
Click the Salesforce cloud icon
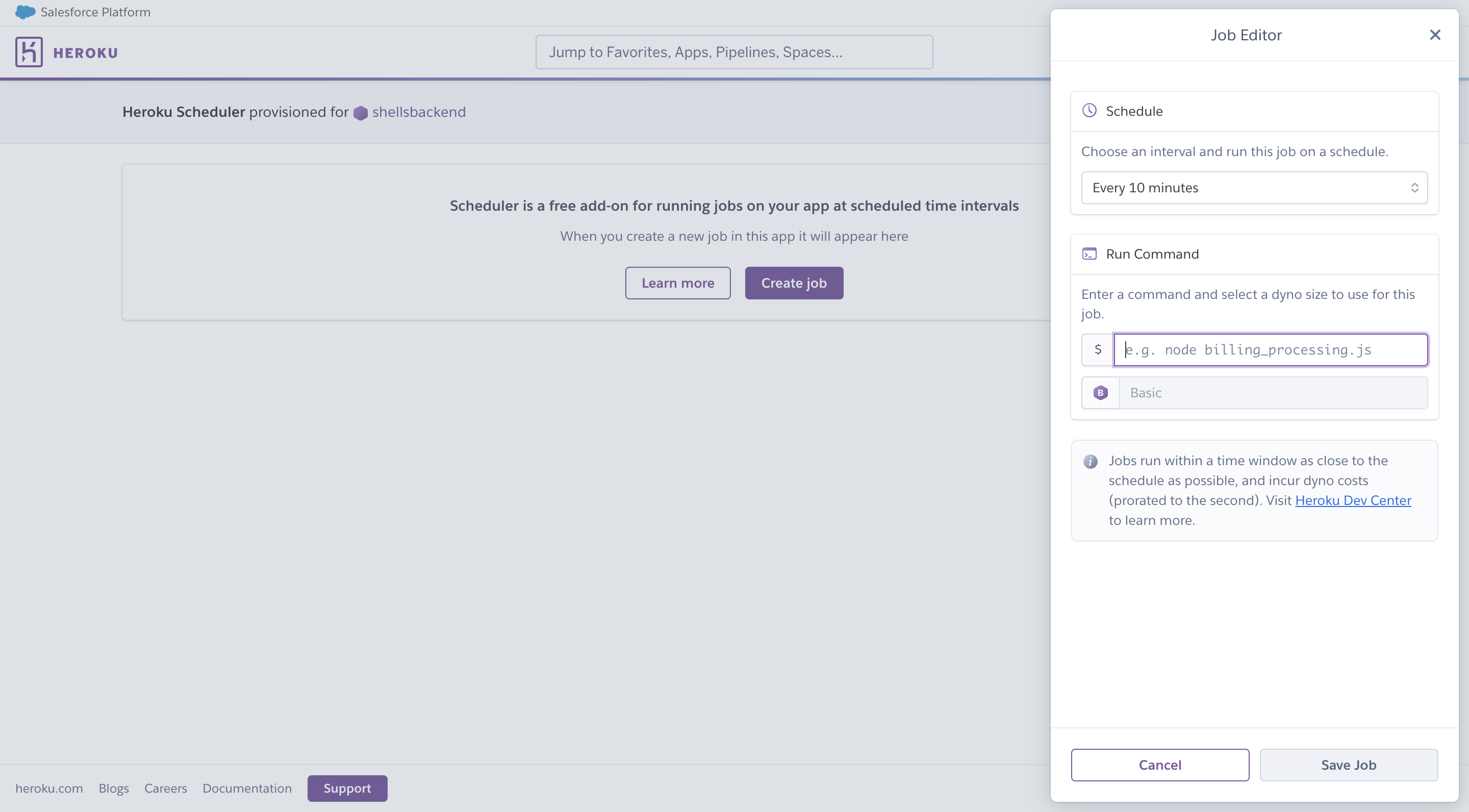click(x=25, y=12)
